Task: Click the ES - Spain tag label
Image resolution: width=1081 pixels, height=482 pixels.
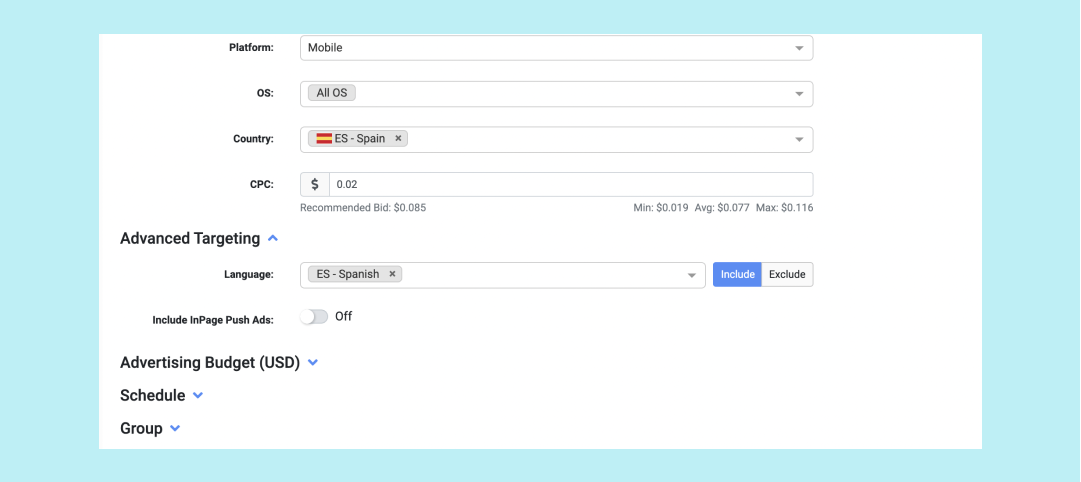Action: 360,139
